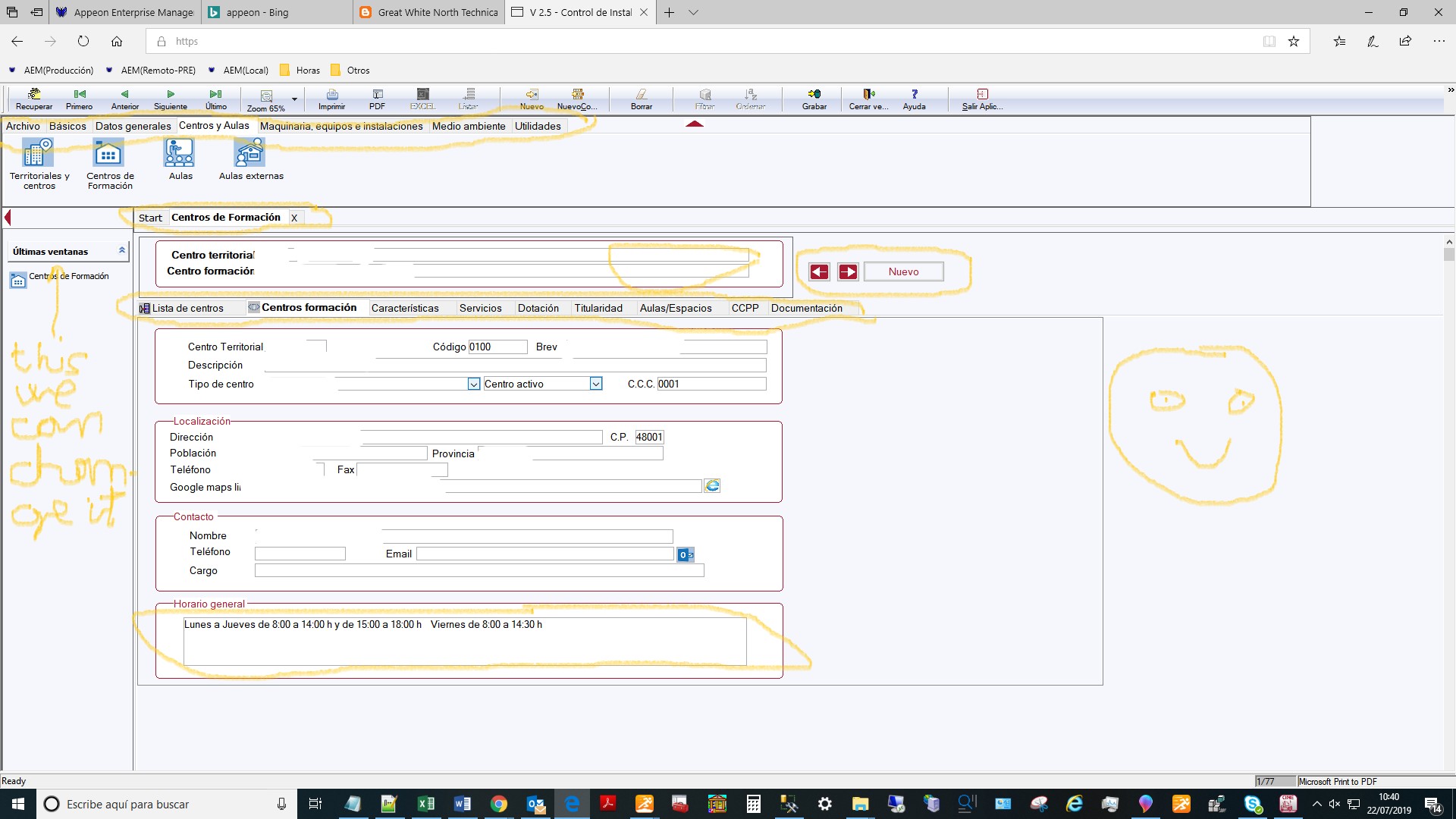Click the Código input field
The width and height of the screenshot is (1456, 819).
pyautogui.click(x=497, y=347)
